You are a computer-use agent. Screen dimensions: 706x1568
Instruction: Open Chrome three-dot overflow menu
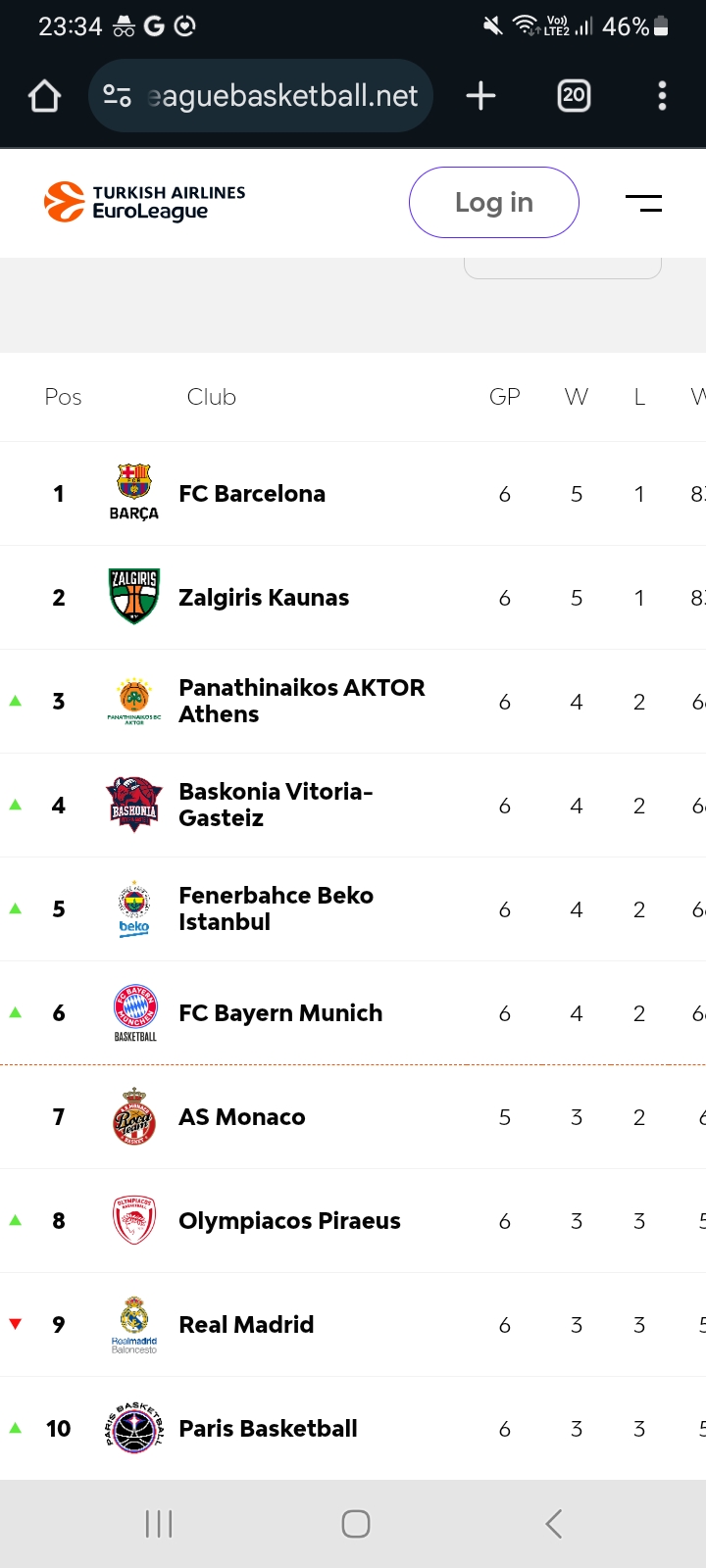click(662, 96)
